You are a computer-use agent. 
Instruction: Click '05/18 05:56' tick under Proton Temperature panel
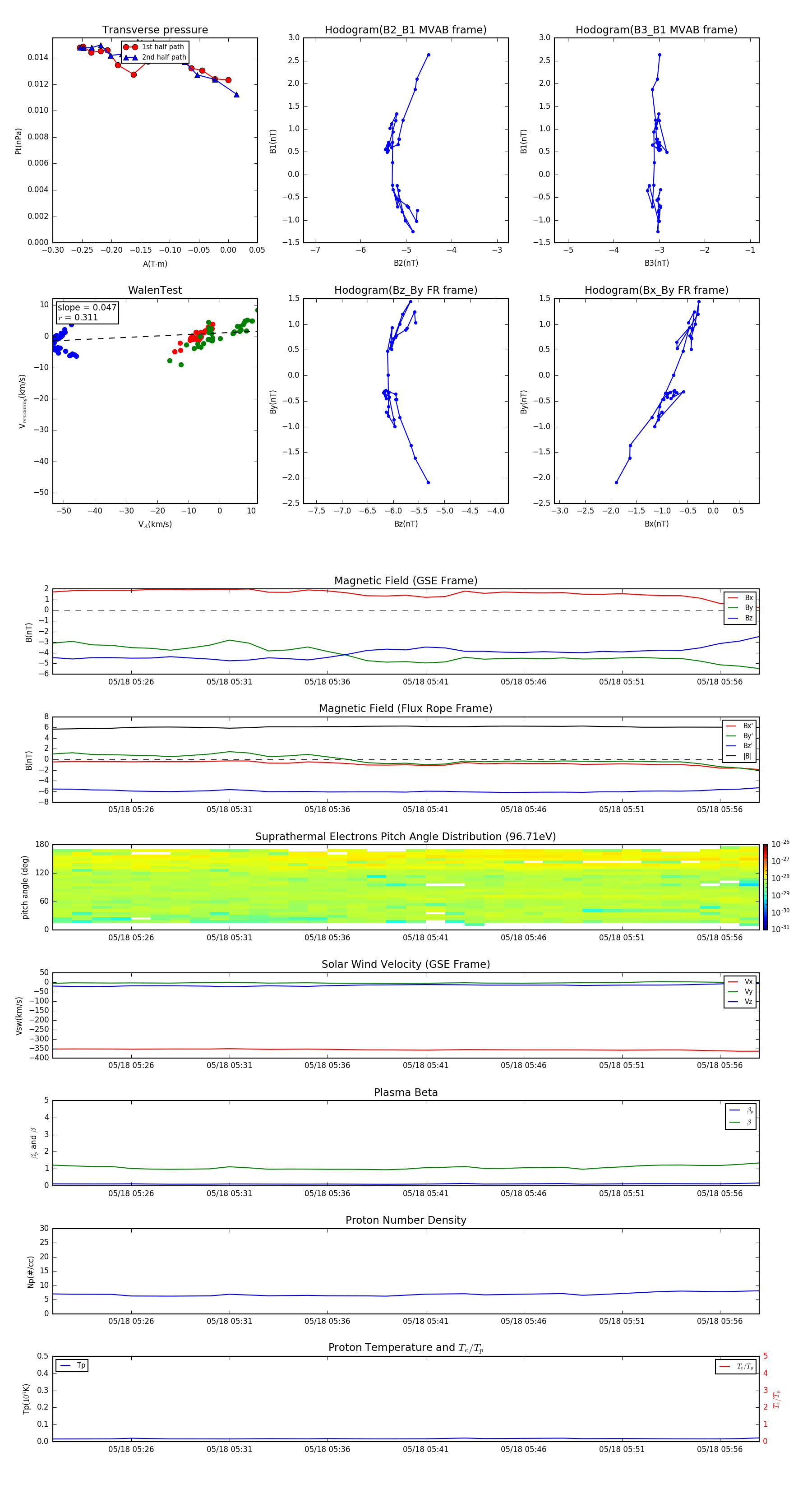pyautogui.click(x=720, y=1449)
